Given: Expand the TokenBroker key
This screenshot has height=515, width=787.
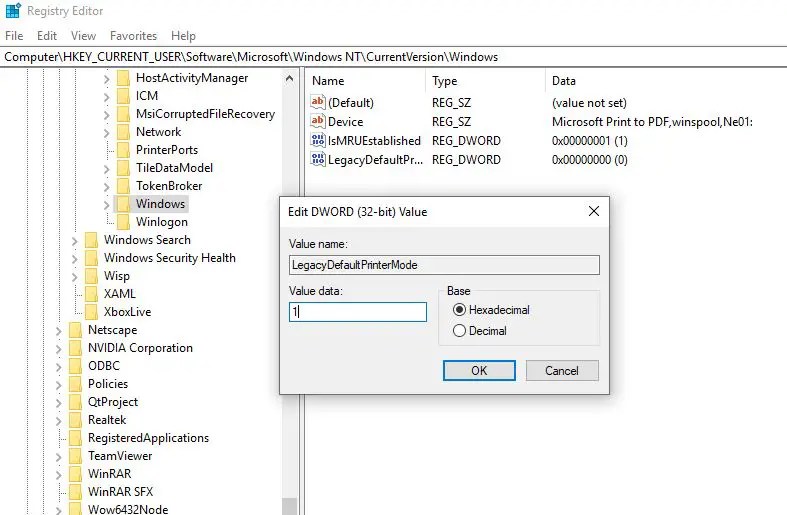Looking at the screenshot, I should (106, 187).
